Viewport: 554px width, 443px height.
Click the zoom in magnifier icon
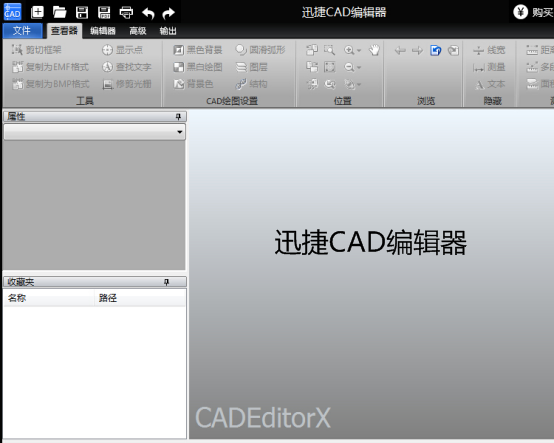[x=349, y=50]
